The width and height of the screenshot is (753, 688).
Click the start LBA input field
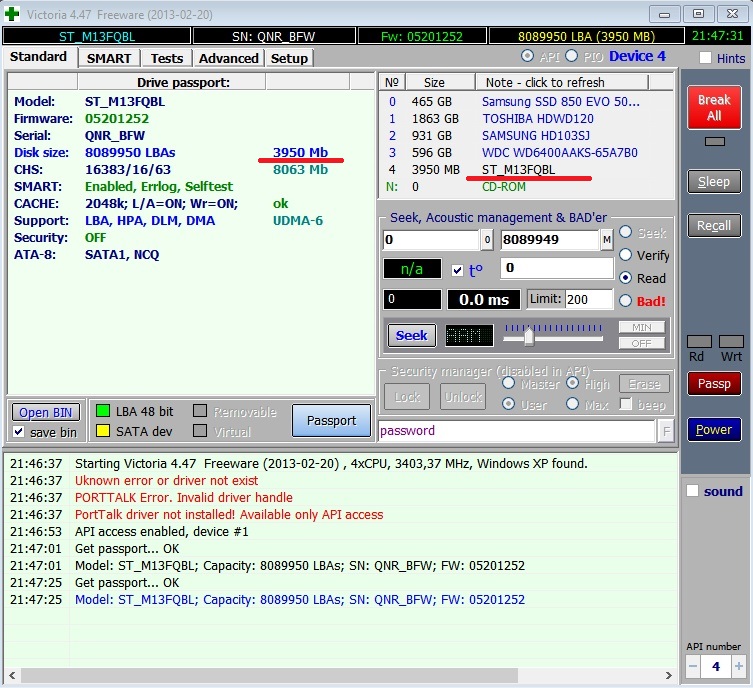pos(431,240)
